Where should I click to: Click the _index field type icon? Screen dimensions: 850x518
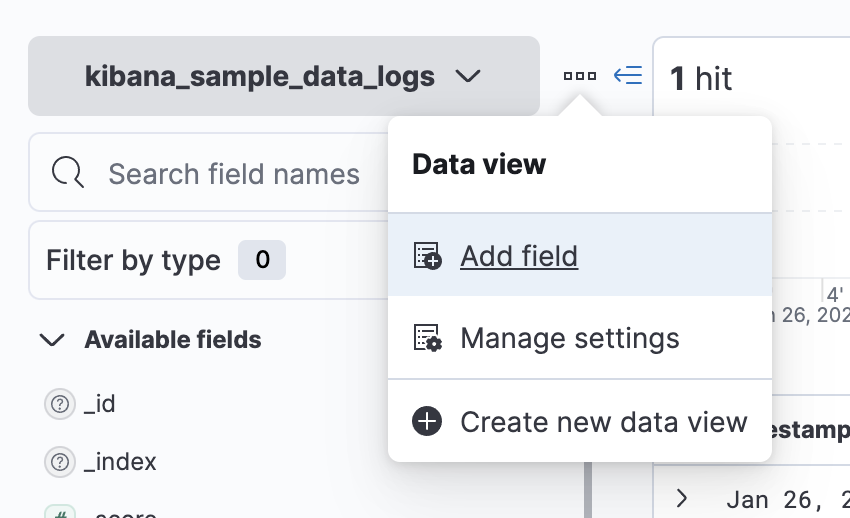[x=60, y=462]
